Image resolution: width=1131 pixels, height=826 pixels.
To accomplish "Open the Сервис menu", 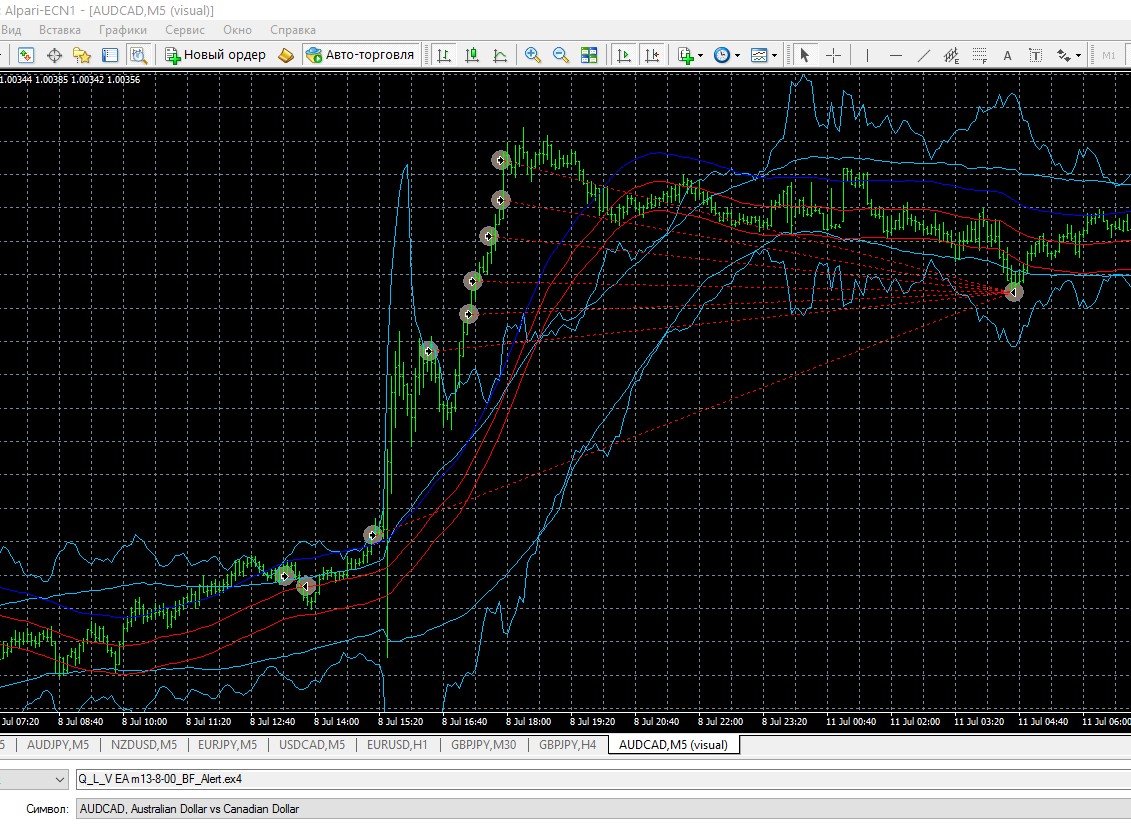I will pos(185,30).
